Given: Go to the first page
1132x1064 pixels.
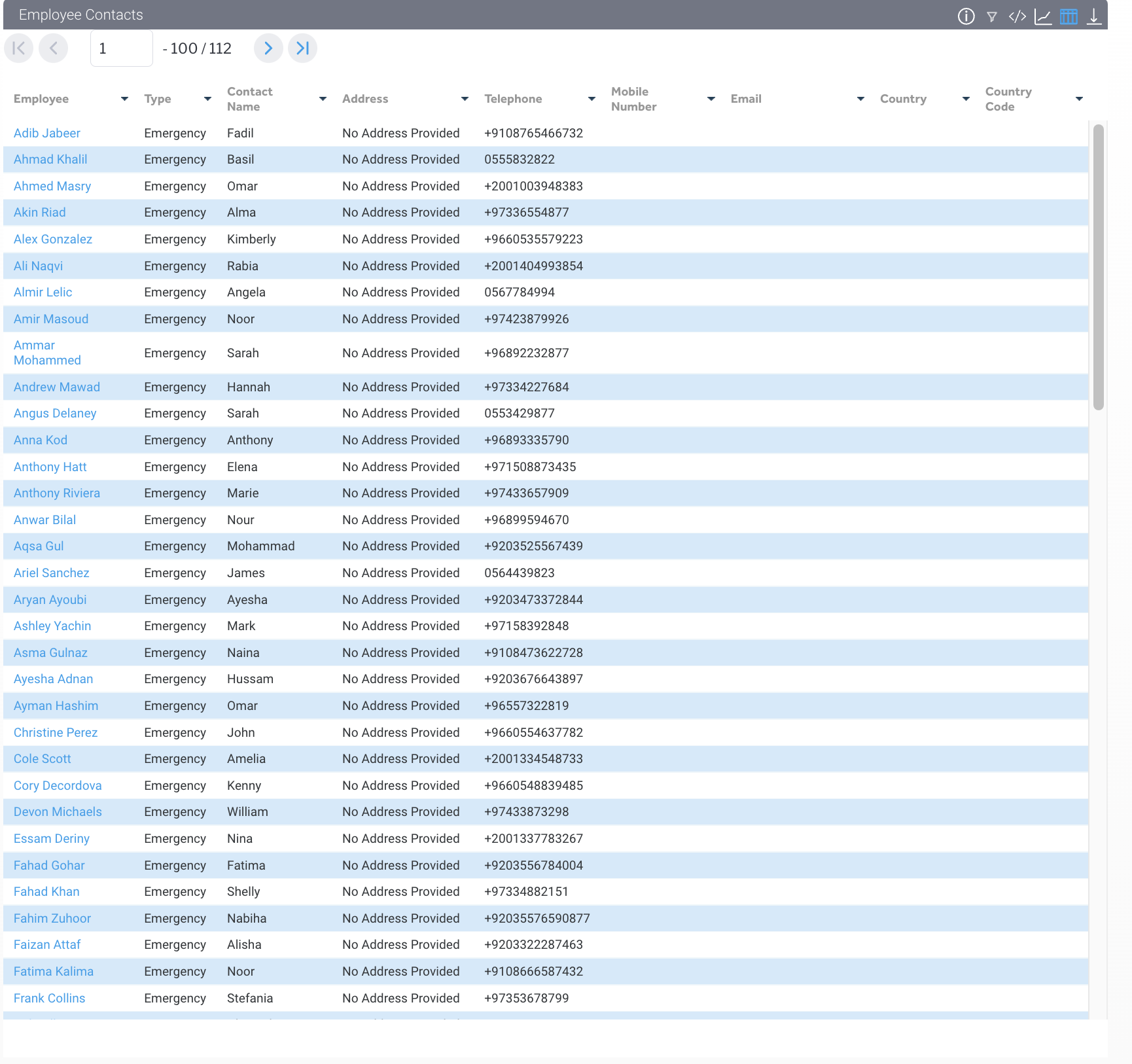Looking at the screenshot, I should [18, 48].
